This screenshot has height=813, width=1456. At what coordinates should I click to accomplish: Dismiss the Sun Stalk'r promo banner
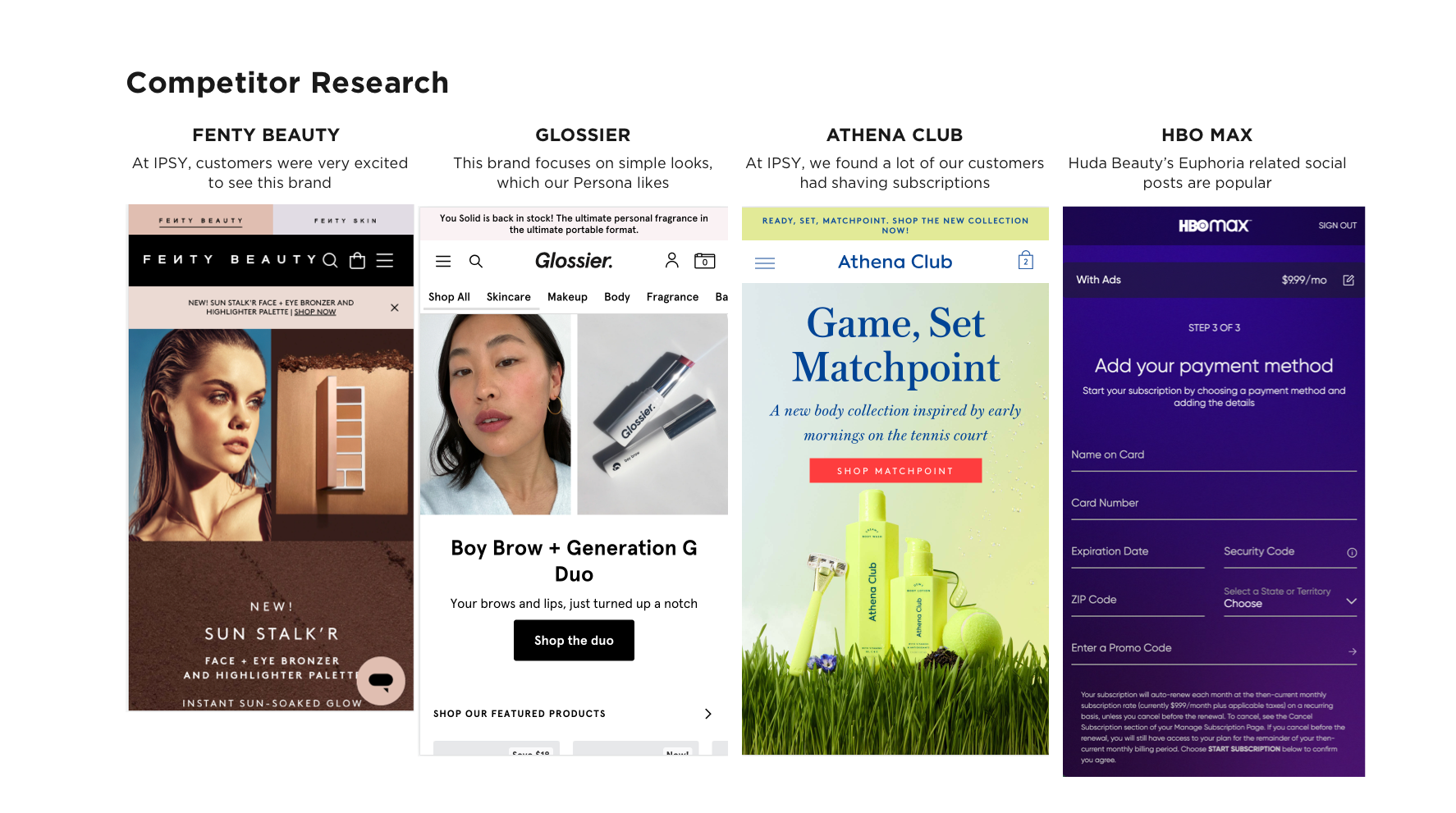[395, 308]
